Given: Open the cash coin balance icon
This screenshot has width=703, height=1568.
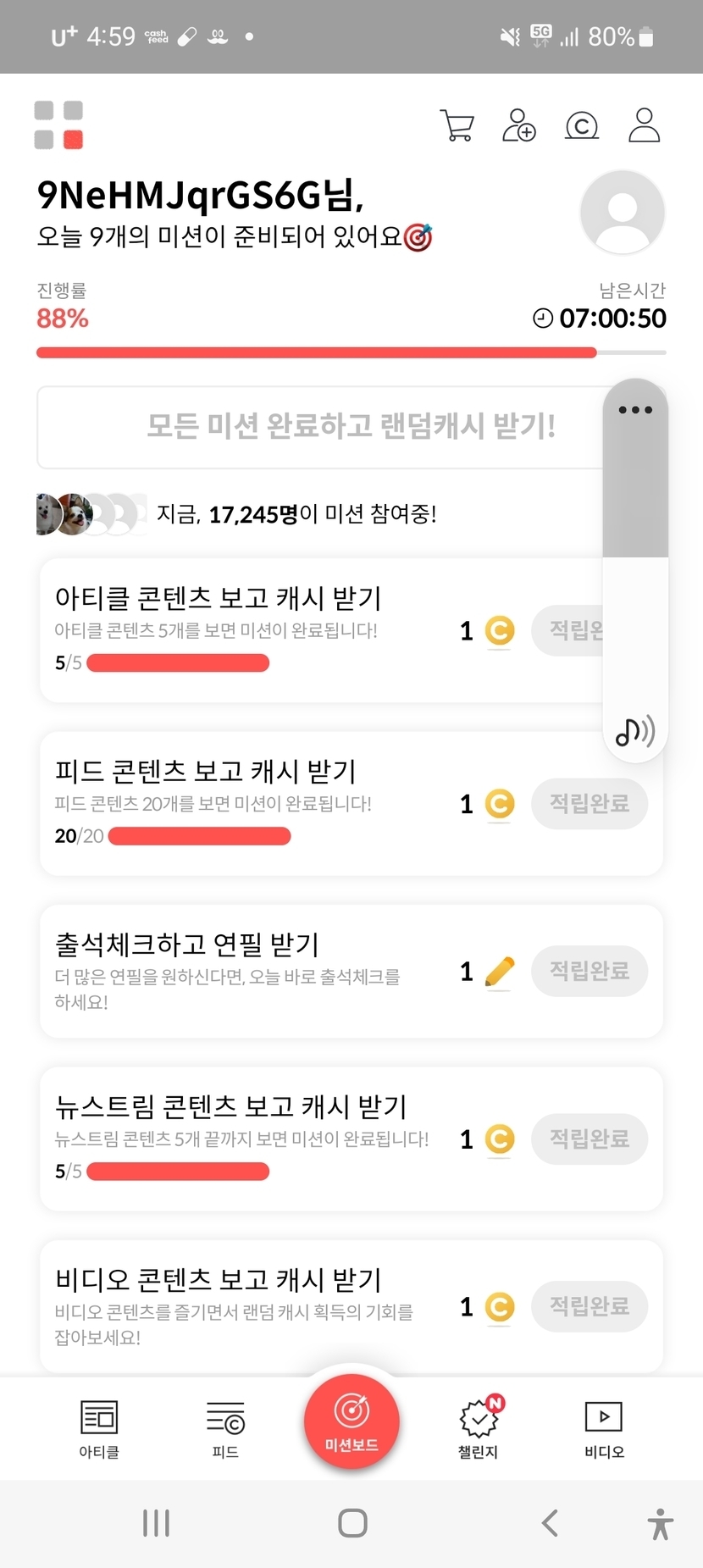Looking at the screenshot, I should click(x=582, y=126).
